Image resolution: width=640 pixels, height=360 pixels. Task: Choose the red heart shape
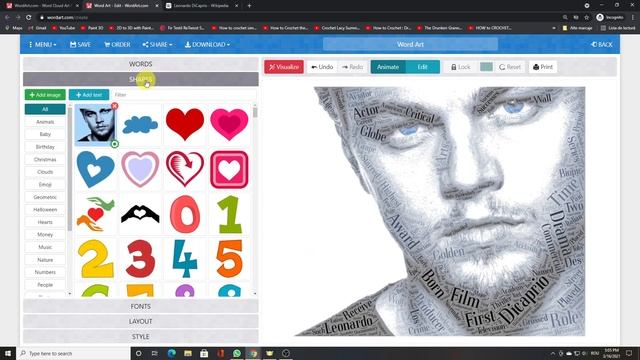(185, 124)
